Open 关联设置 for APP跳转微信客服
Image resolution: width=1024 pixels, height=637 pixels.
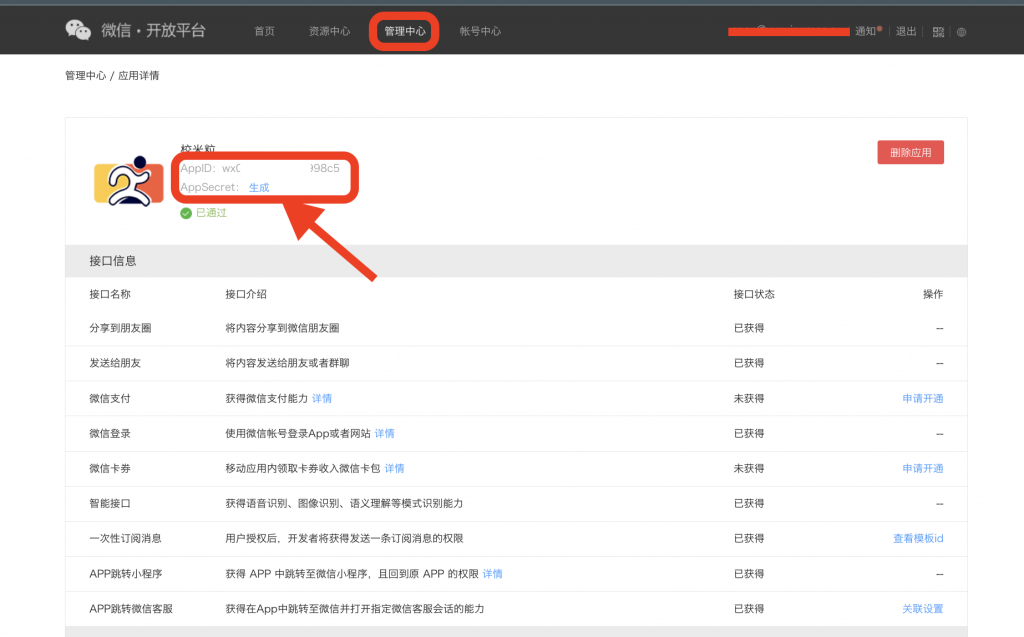pos(922,608)
